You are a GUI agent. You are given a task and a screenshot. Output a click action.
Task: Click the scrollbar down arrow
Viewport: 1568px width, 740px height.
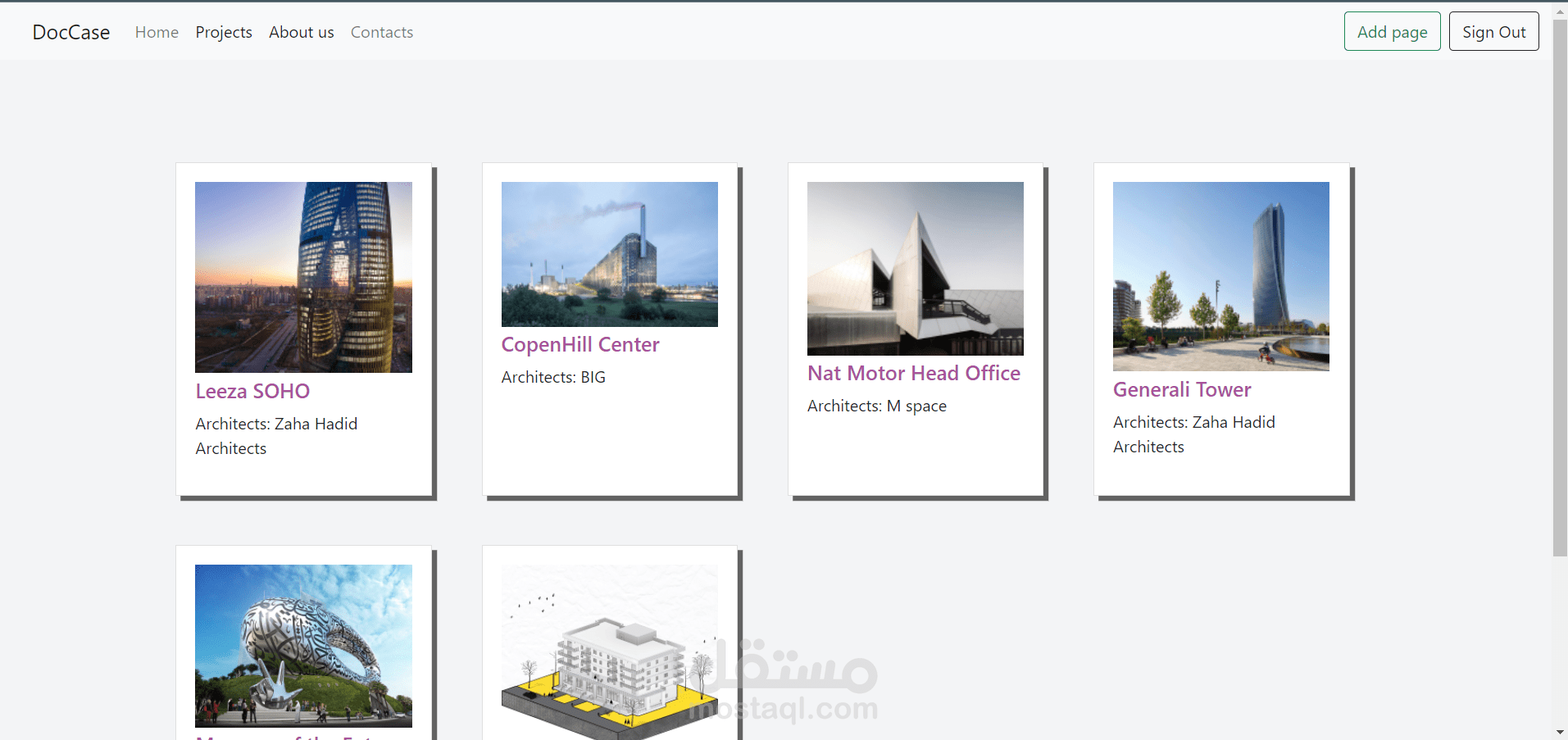pos(1560,733)
